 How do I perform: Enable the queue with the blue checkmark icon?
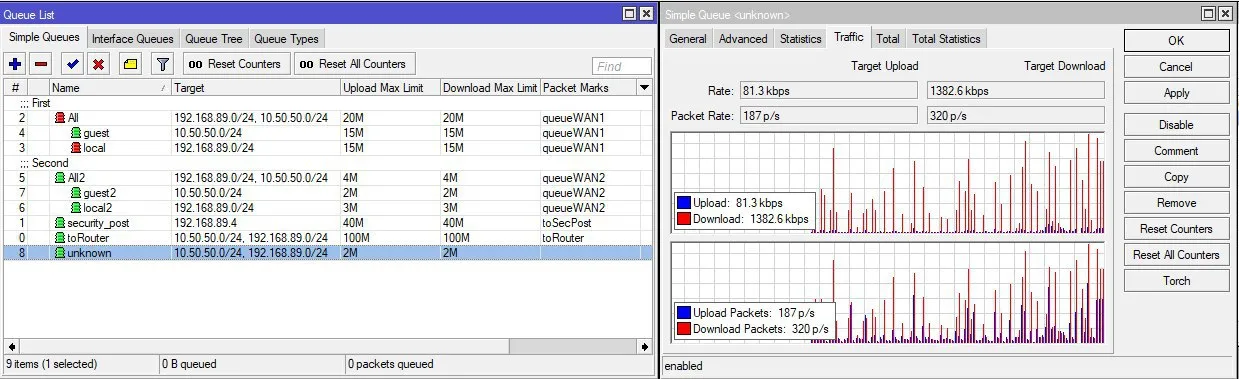[72, 64]
